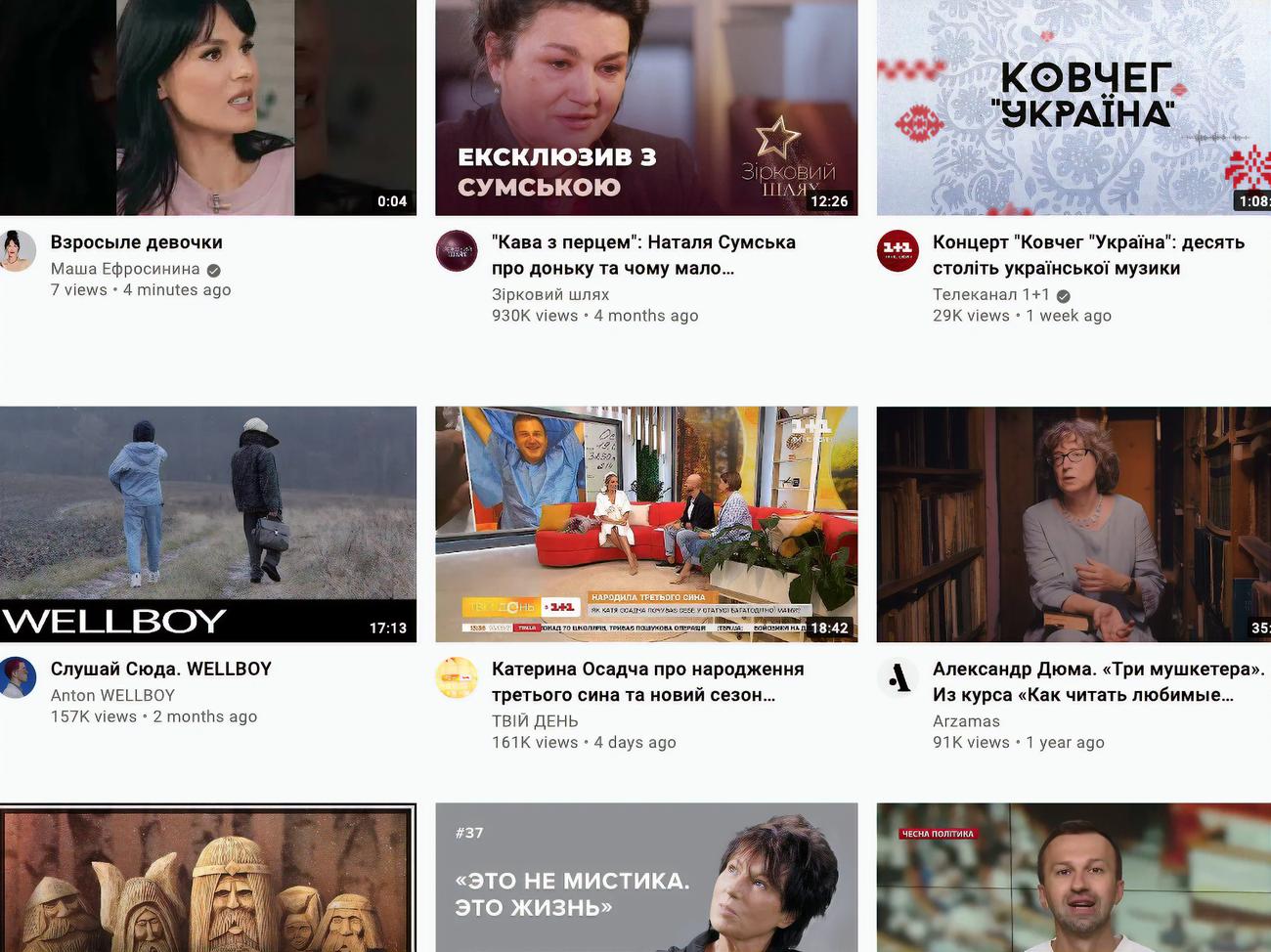Viewport: 1271px width, 952px height.
Task: Open the Катерина Осадча interview thumbnail
Action: coord(646,524)
